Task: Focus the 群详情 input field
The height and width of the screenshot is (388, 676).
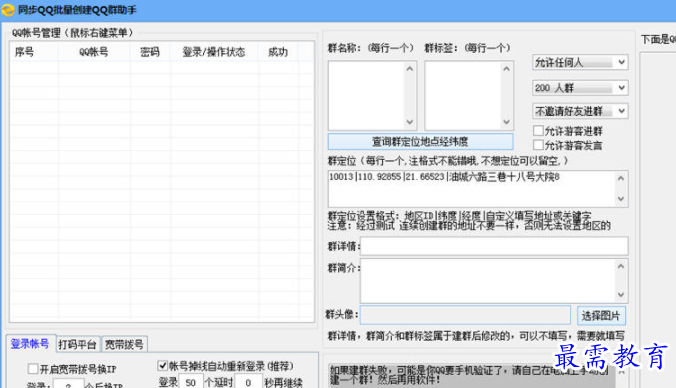Action: [x=494, y=246]
